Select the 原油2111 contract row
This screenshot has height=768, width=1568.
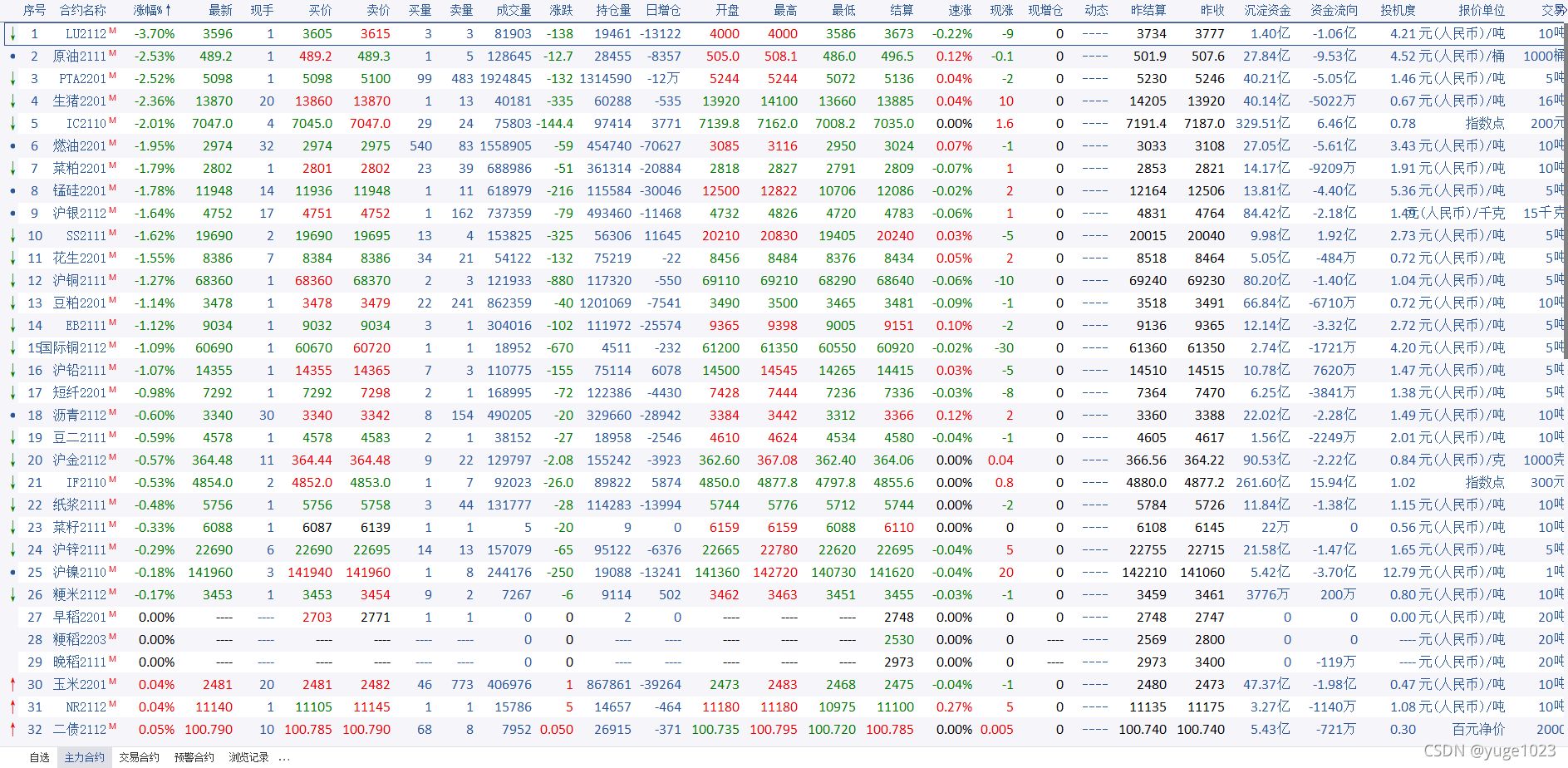pyautogui.click(x=784, y=57)
